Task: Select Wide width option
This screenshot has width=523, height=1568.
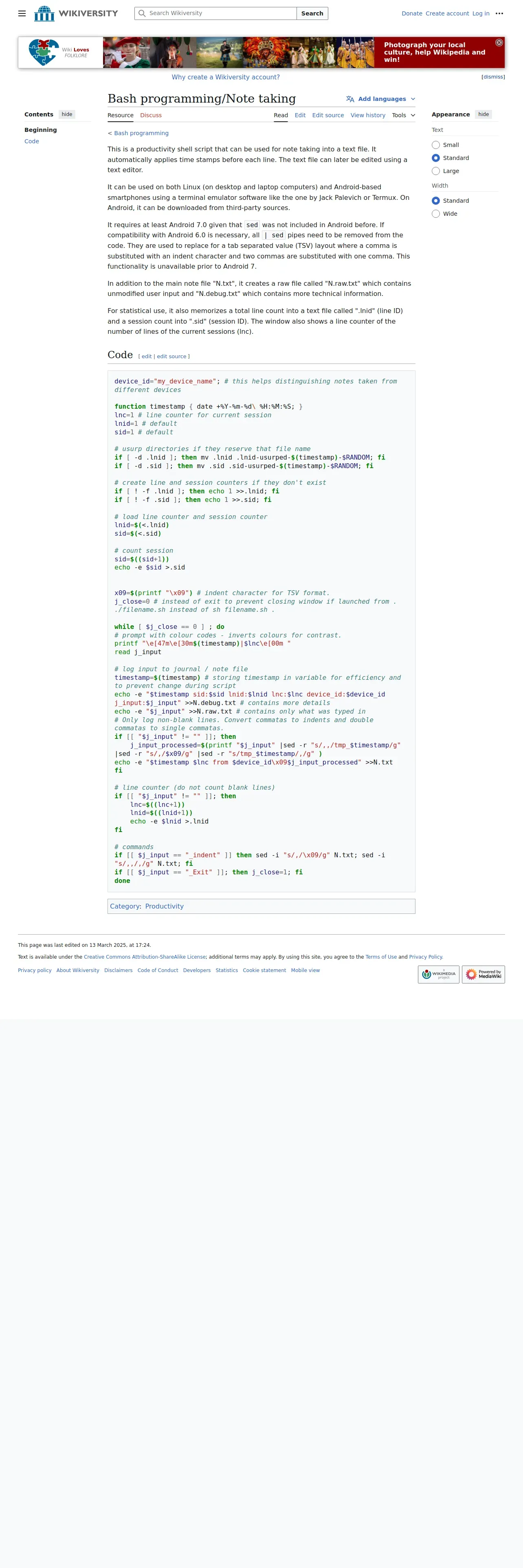Action: (x=436, y=214)
